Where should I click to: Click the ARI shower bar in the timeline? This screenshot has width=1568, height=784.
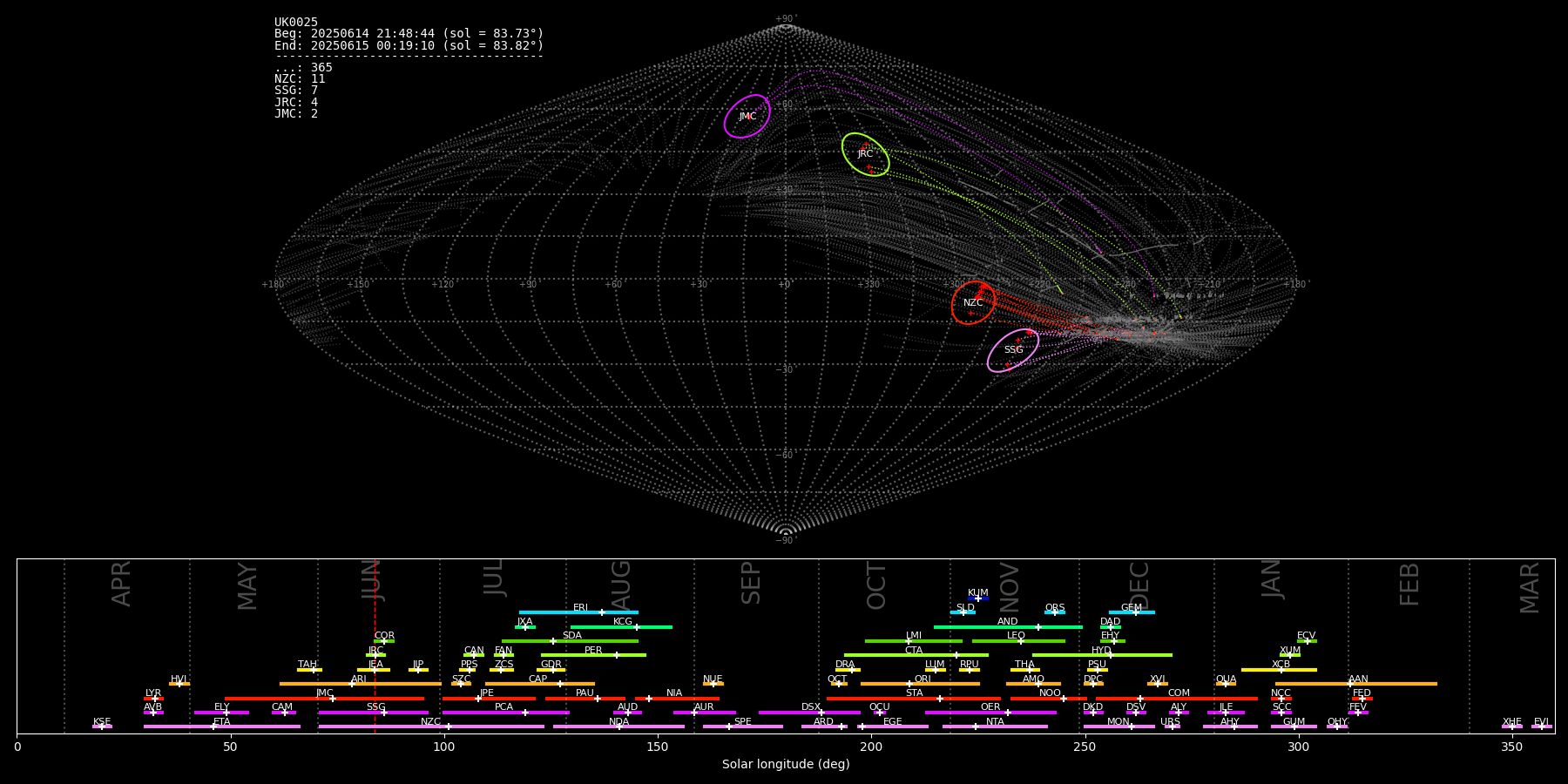tap(361, 684)
